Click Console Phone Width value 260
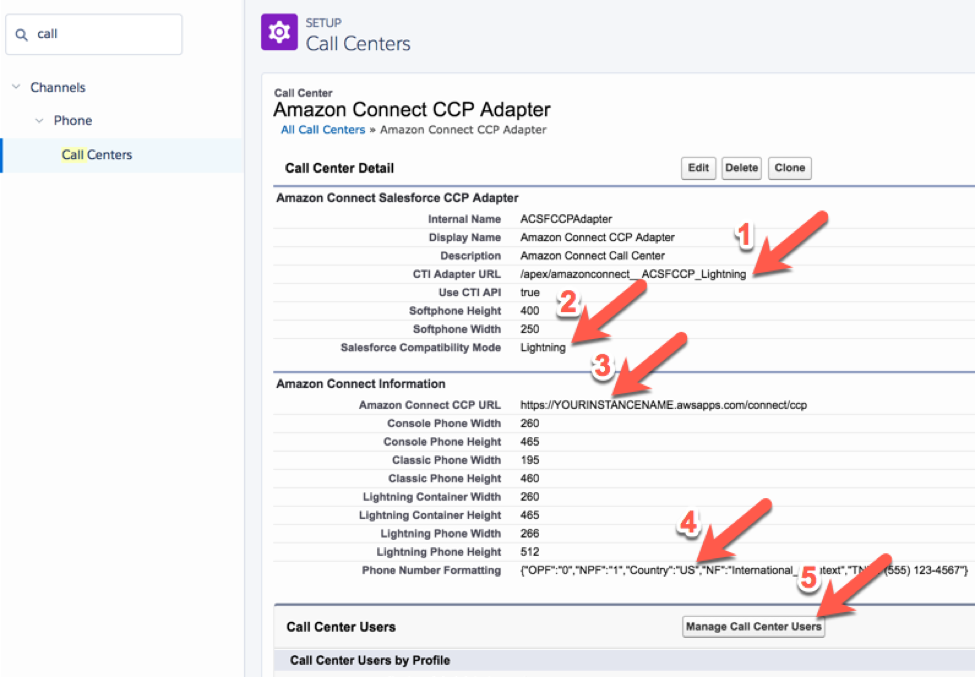The image size is (975, 677). tap(530, 423)
